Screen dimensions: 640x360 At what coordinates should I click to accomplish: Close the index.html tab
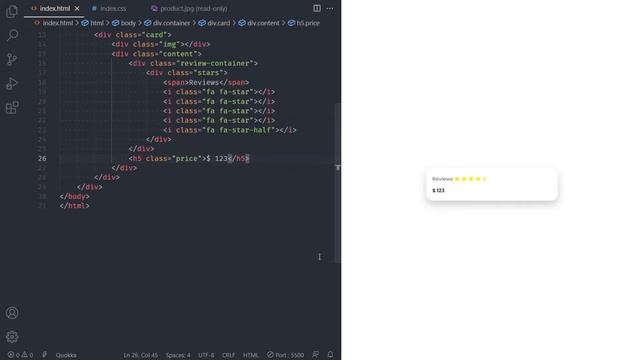pyautogui.click(x=77, y=9)
